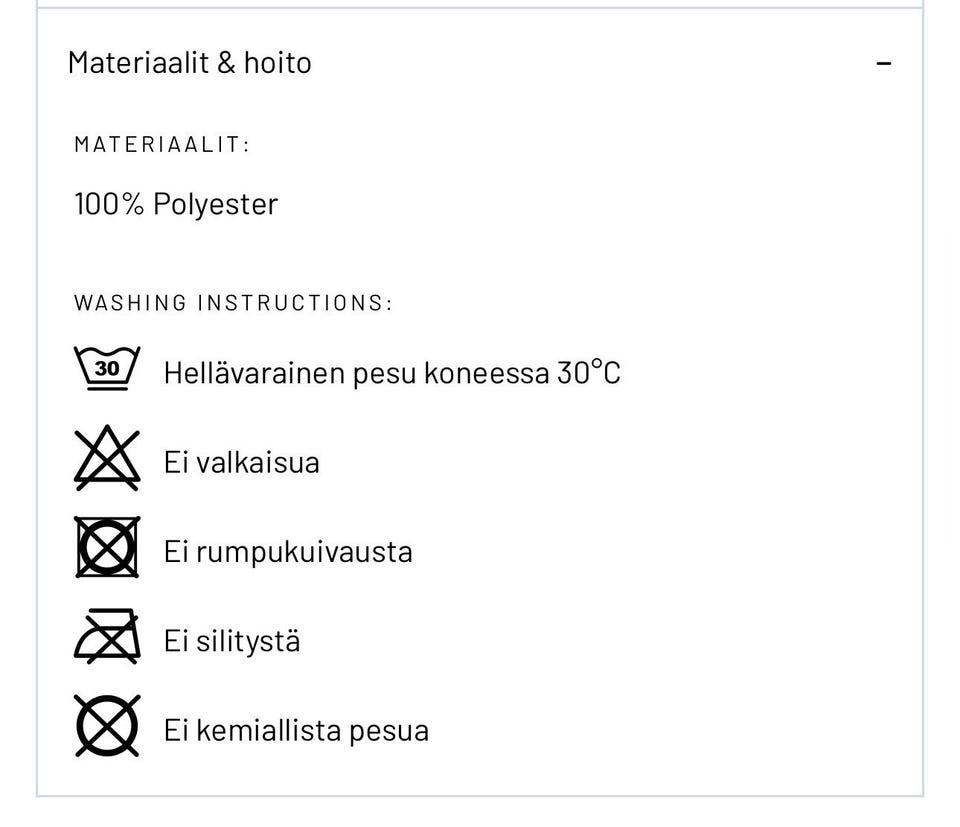Select the Ei kemiallista pesua entry
This screenshot has width=960, height=827.
coord(296,729)
